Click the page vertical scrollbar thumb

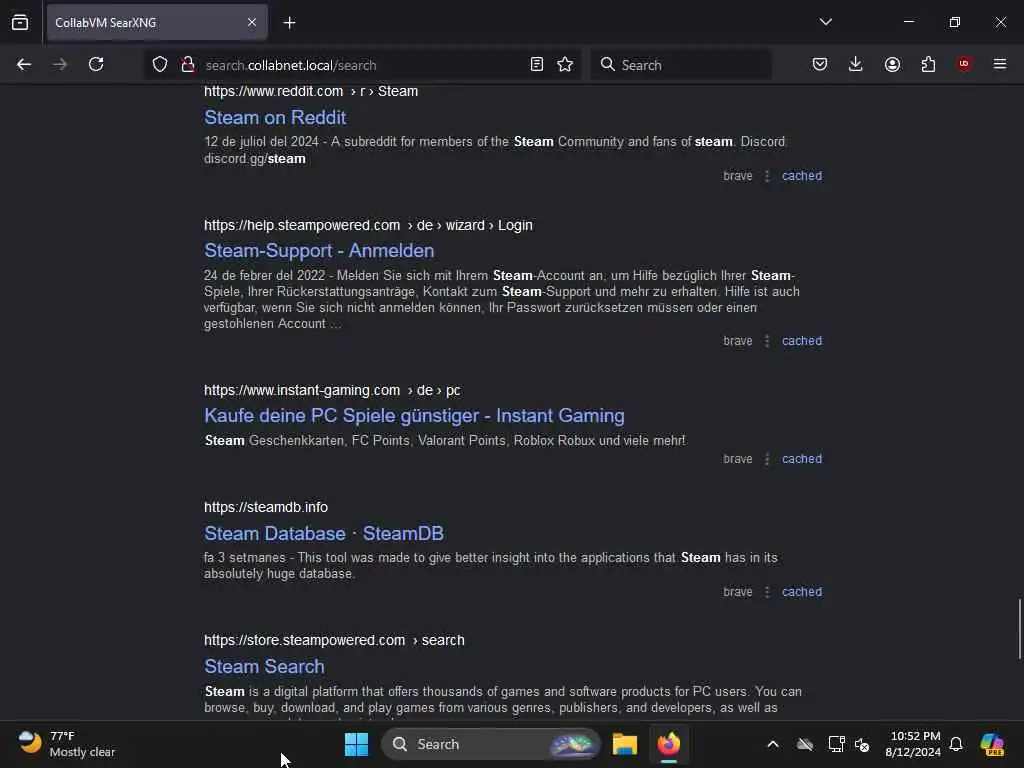coord(1019,630)
